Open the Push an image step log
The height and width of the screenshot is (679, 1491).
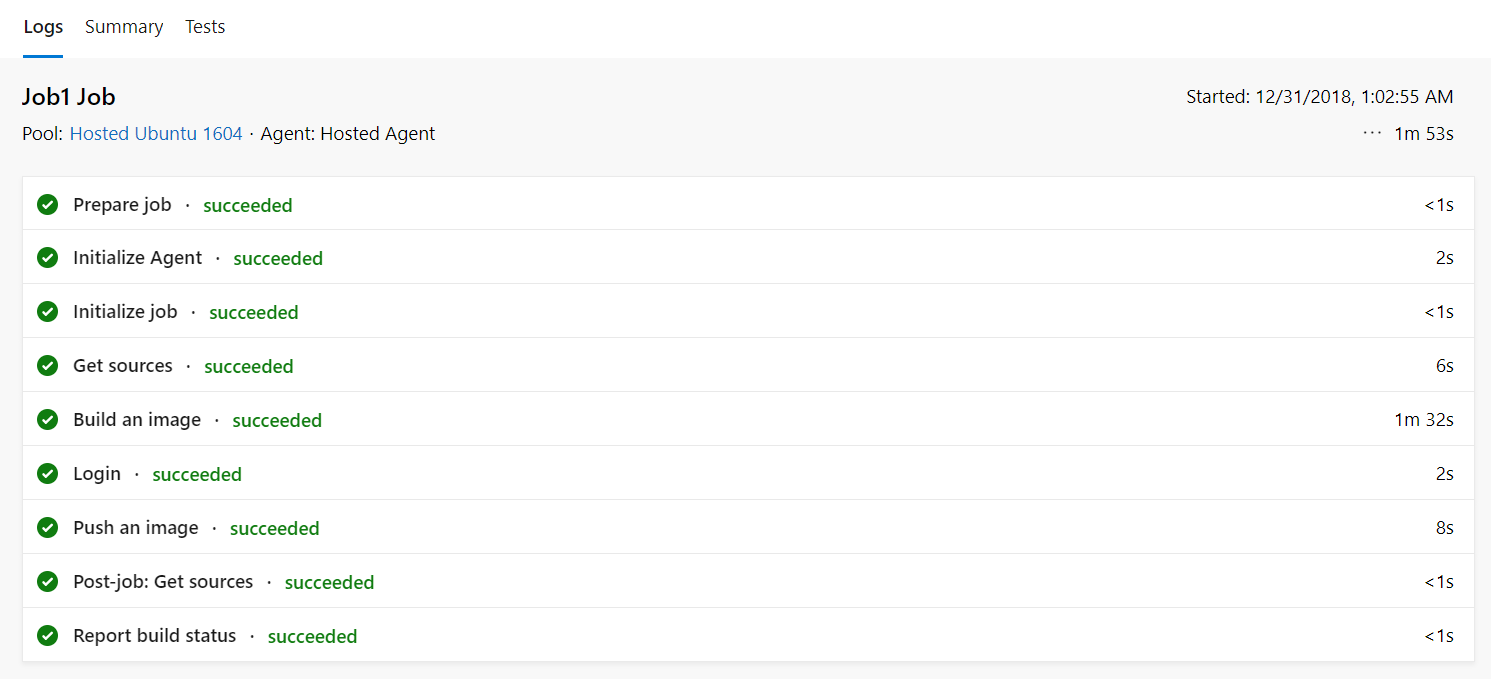(x=136, y=528)
